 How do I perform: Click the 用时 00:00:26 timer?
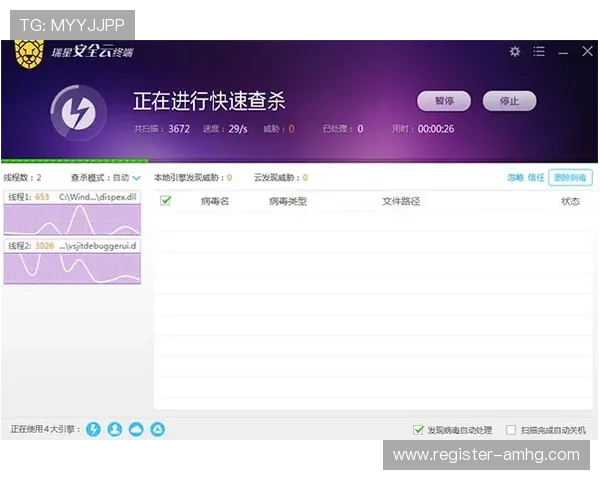[423, 129]
